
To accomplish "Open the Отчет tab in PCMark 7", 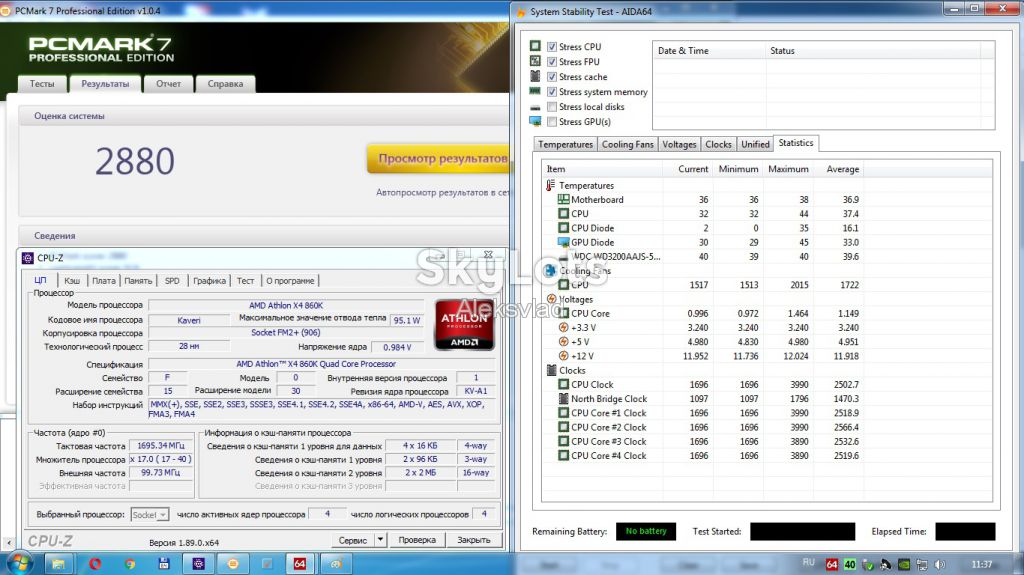I will (168, 84).
